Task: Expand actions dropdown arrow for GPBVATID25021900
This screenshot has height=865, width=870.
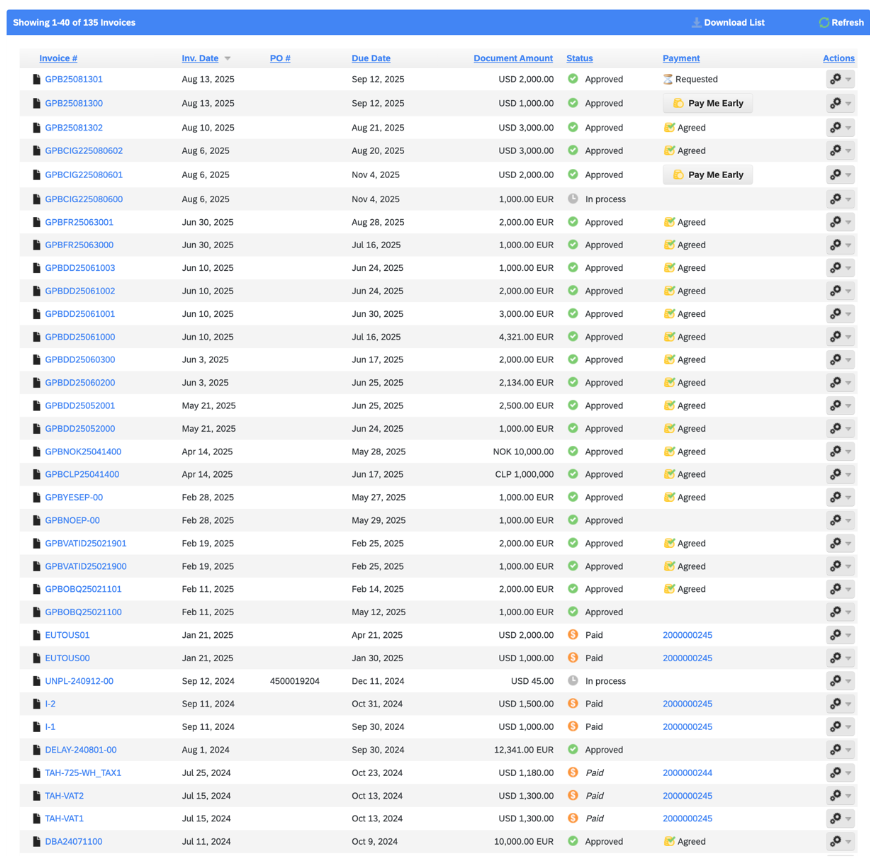Action: [x=848, y=567]
